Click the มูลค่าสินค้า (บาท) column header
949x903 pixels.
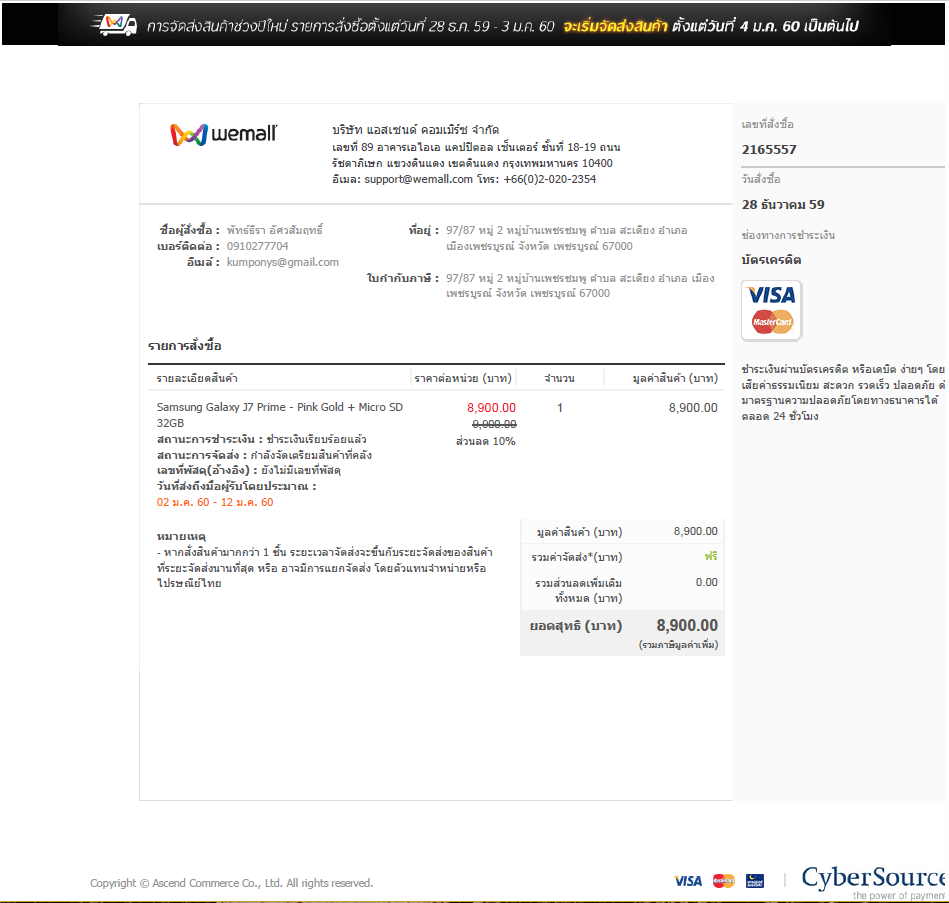click(x=675, y=378)
